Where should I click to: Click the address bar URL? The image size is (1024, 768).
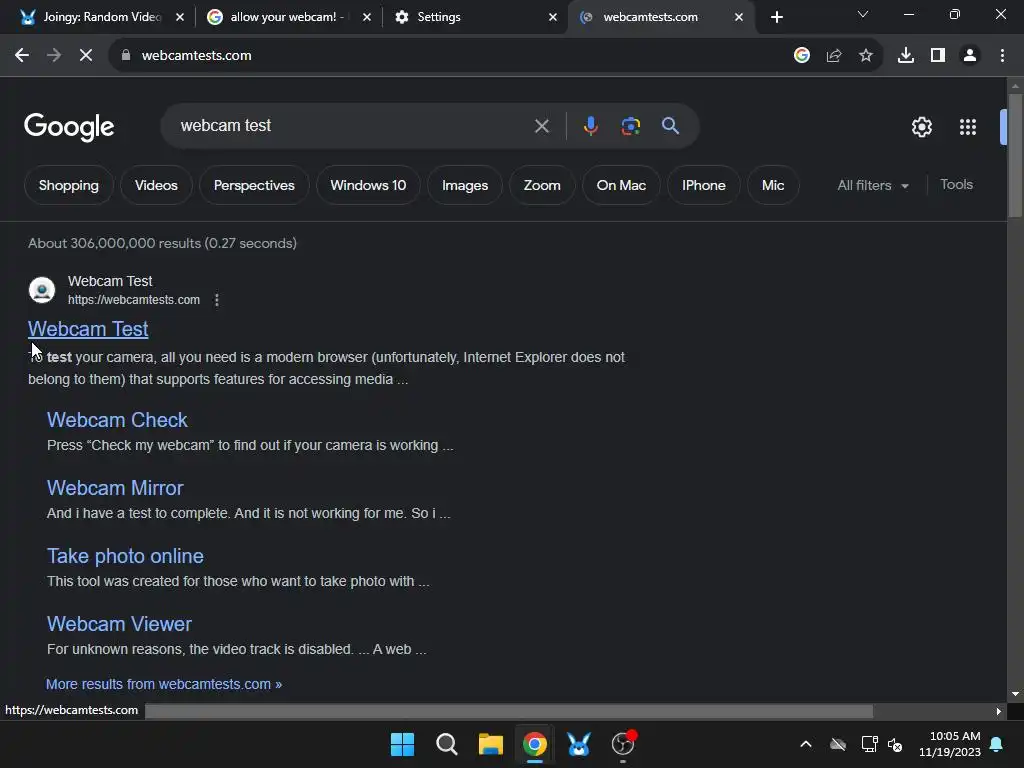point(197,56)
